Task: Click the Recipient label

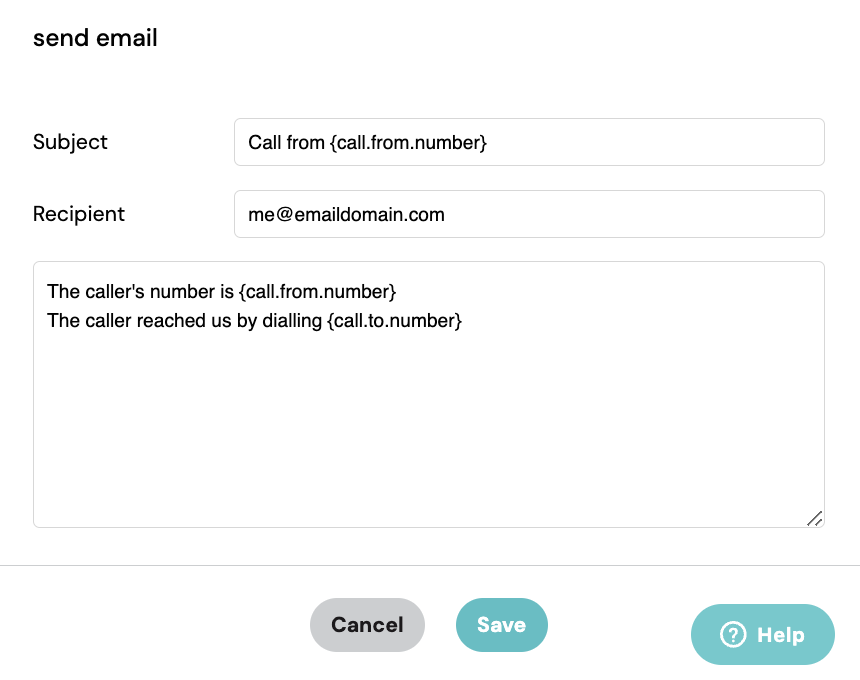Action: (x=79, y=214)
